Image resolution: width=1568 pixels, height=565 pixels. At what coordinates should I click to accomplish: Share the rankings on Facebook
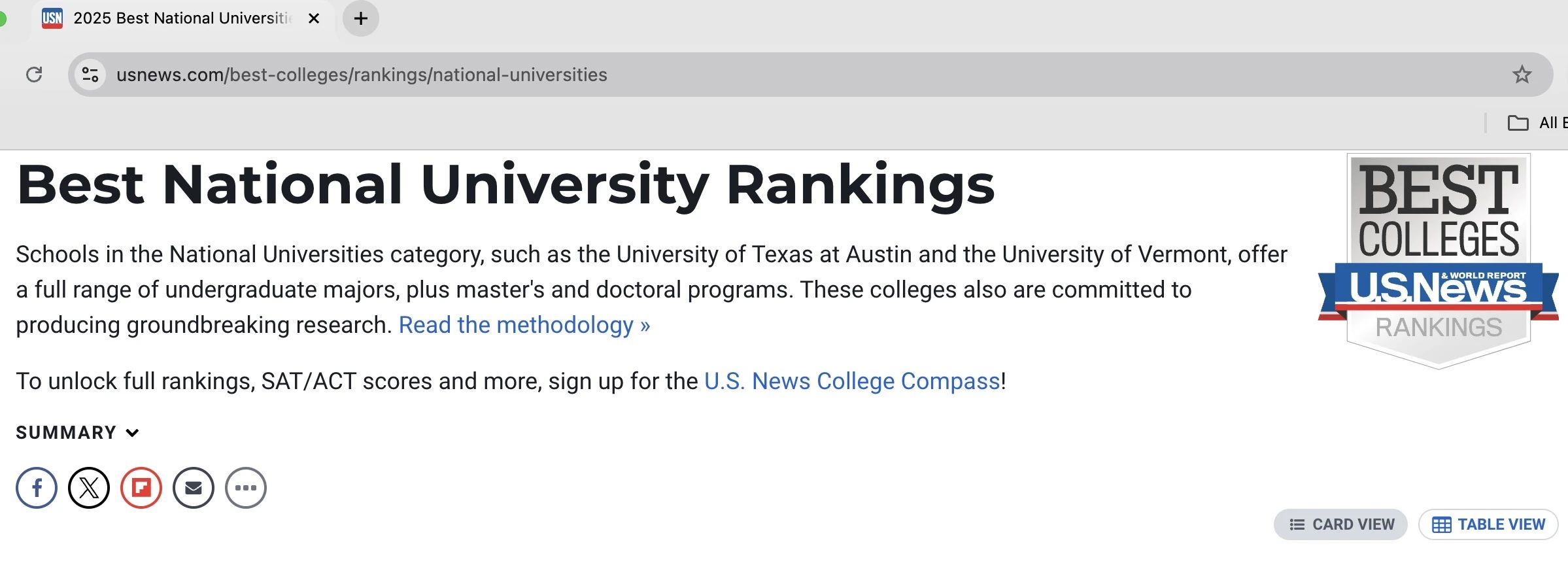(x=37, y=488)
